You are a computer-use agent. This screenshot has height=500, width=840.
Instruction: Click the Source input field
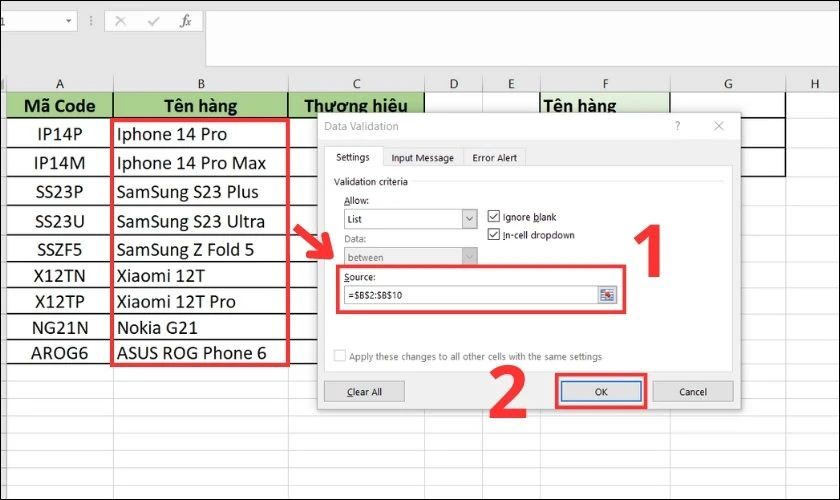pos(471,295)
